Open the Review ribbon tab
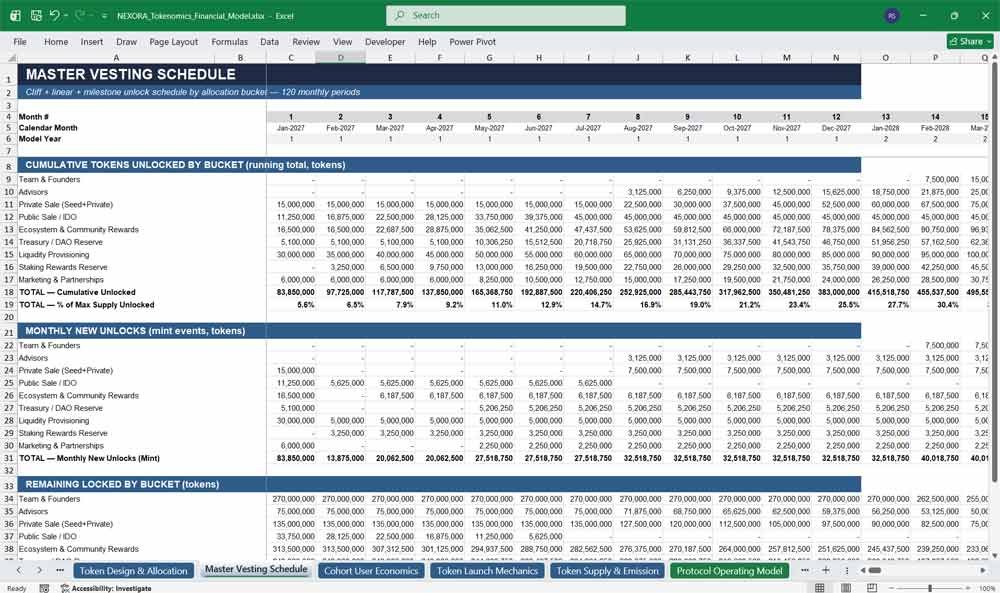 (306, 41)
